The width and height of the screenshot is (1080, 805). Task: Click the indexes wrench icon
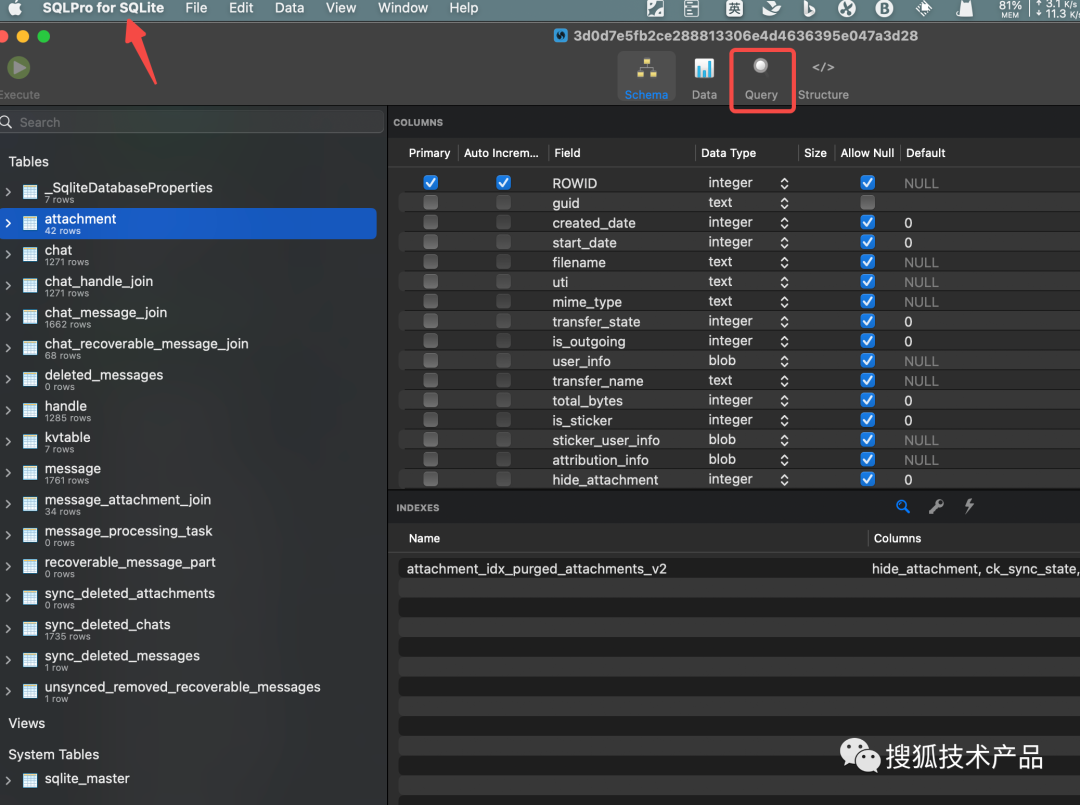click(x=936, y=507)
